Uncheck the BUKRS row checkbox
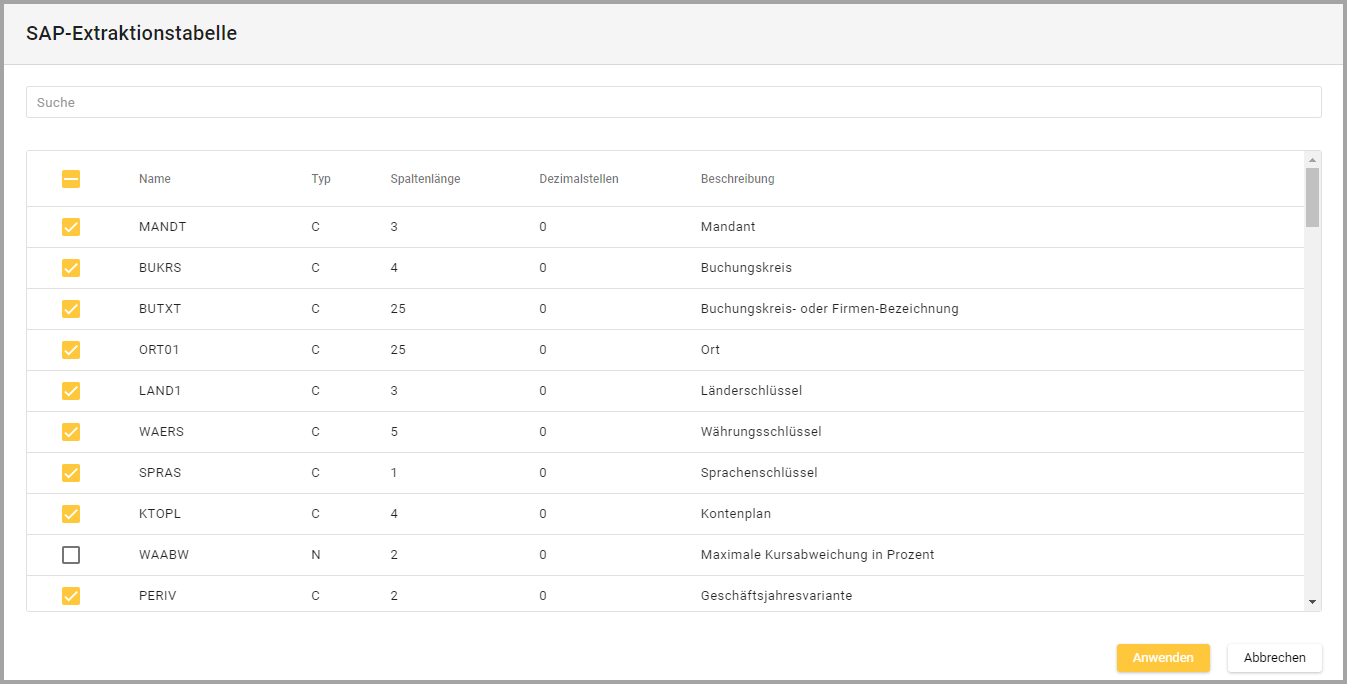The height and width of the screenshot is (684, 1347). tap(71, 268)
